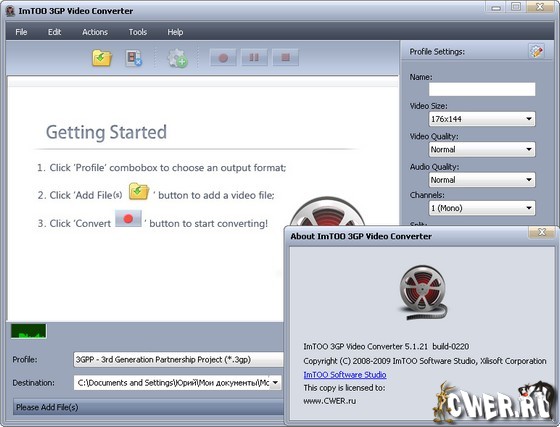Open the Tools menu
560x427 pixels.
pos(138,32)
